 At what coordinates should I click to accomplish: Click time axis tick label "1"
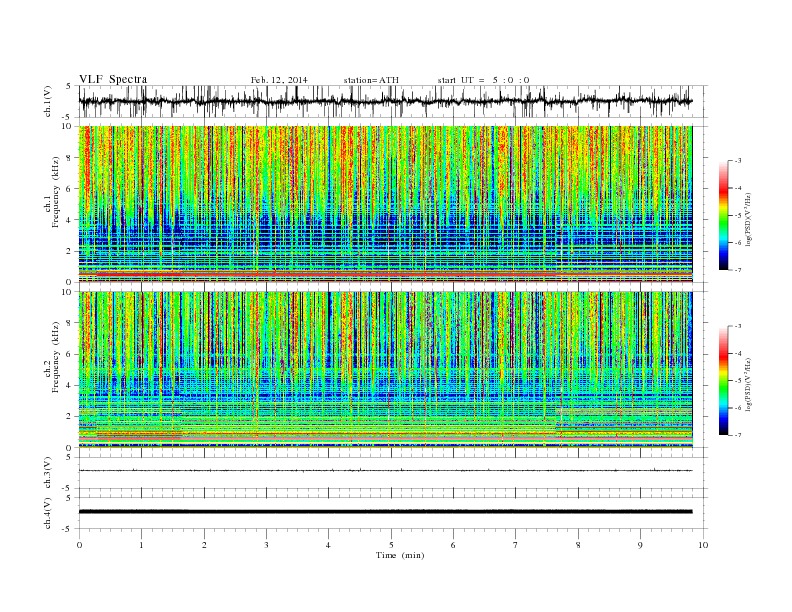pos(141,545)
